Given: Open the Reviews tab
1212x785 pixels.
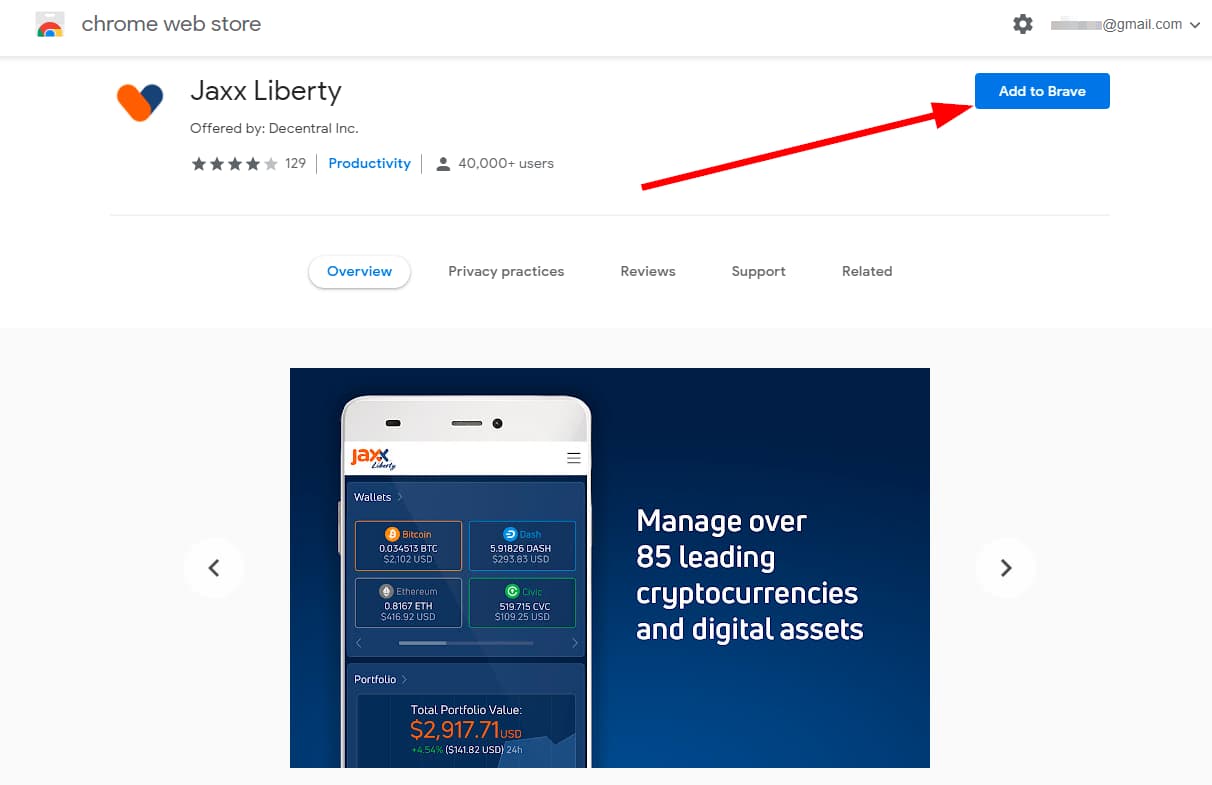Looking at the screenshot, I should 648,271.
